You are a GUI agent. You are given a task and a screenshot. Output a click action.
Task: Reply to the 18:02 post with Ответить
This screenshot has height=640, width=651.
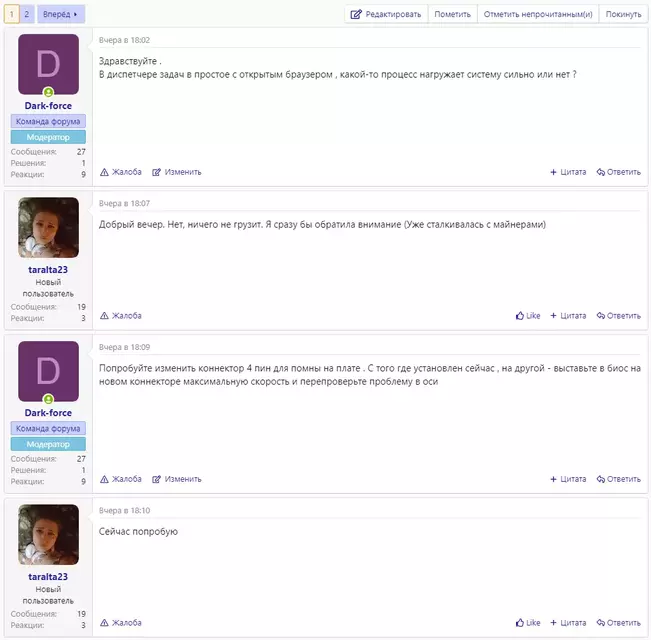619,172
